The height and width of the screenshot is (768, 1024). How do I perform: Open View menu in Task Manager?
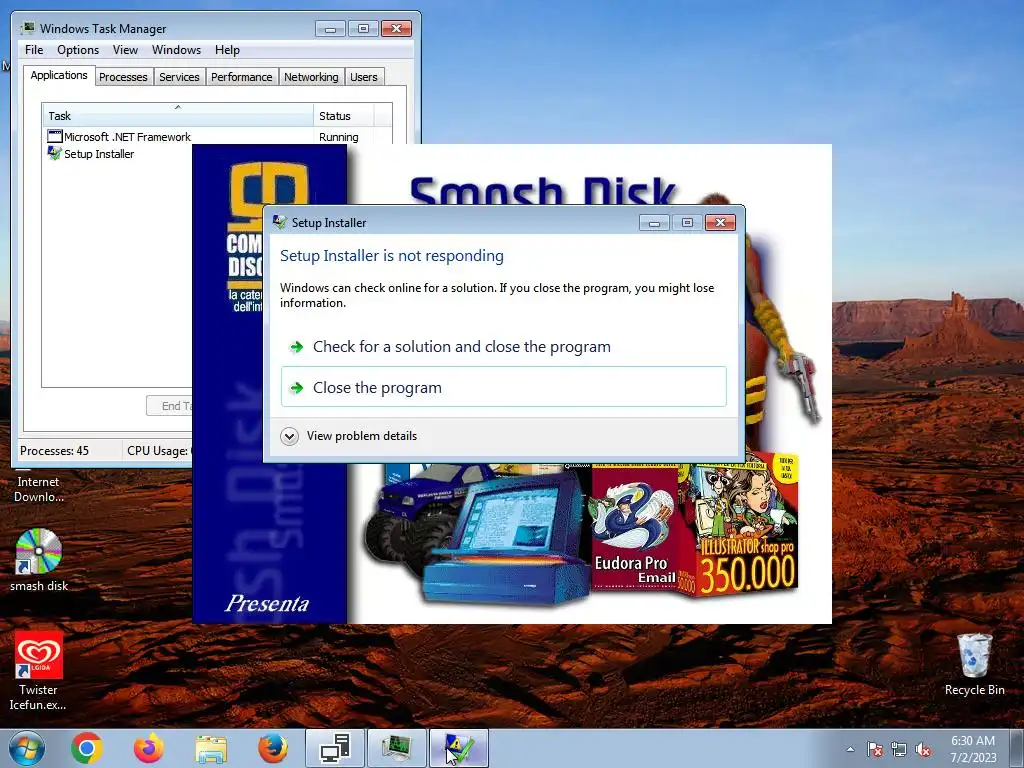point(125,50)
